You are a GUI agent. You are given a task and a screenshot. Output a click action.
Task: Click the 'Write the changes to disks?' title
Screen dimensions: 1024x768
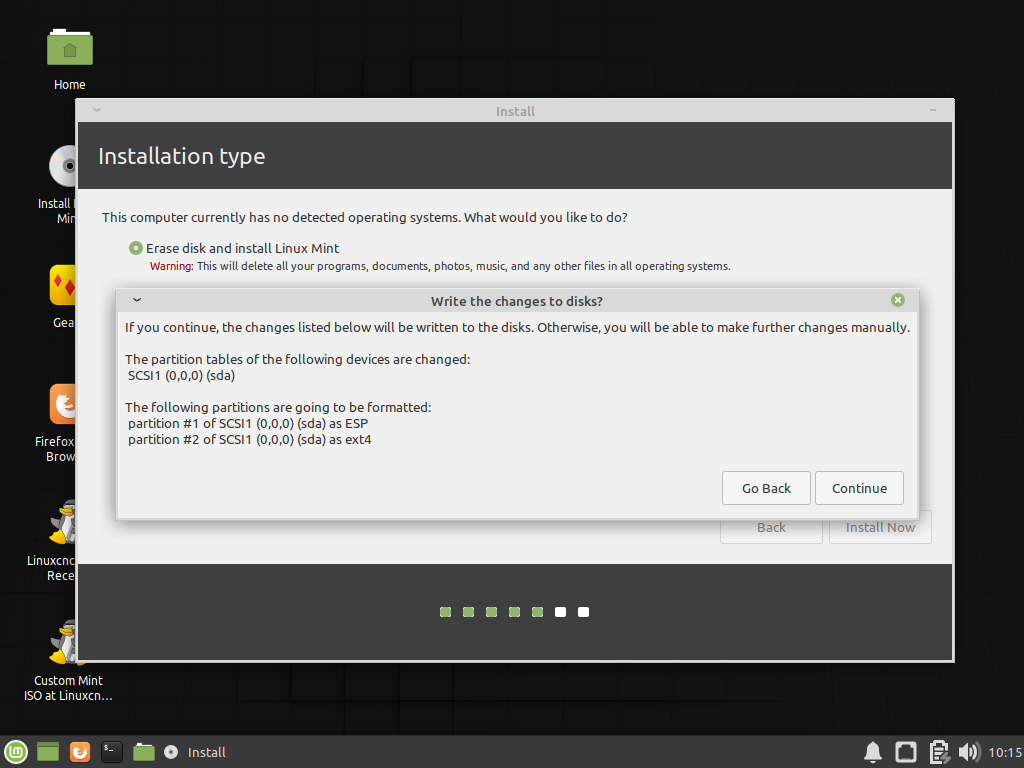click(517, 301)
